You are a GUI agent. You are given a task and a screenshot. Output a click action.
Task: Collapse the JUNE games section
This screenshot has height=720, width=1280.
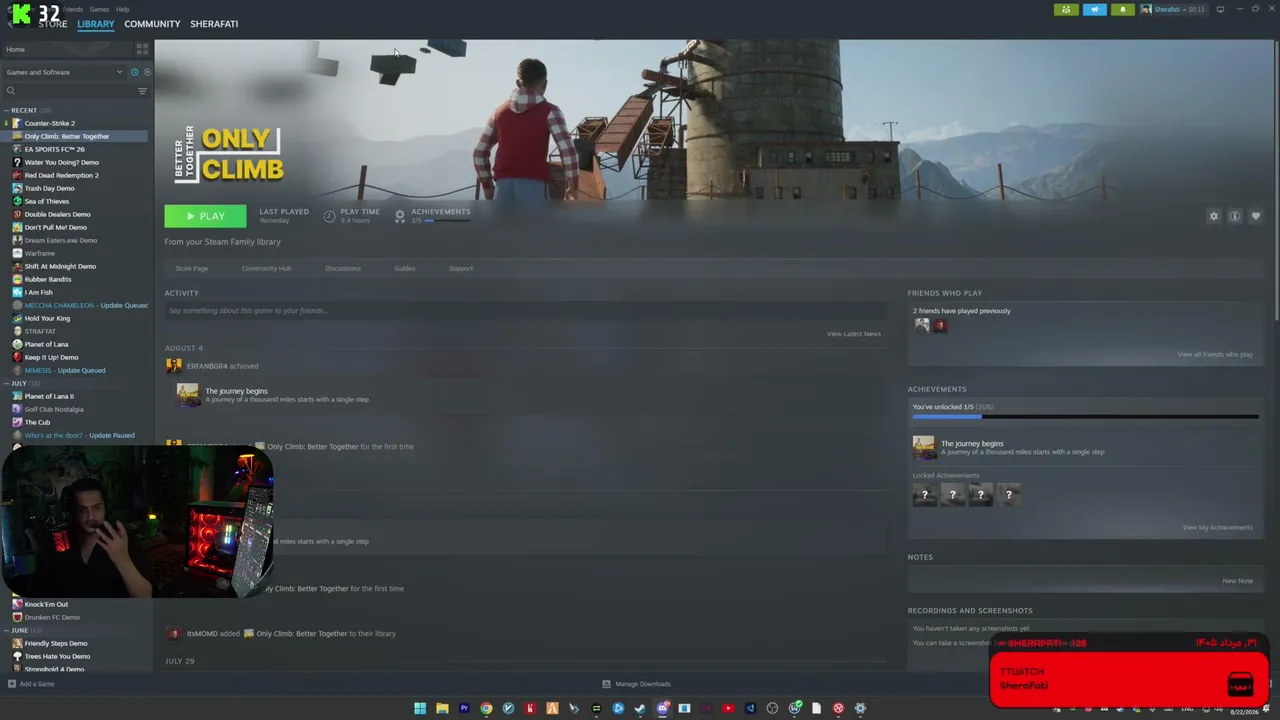coord(7,630)
